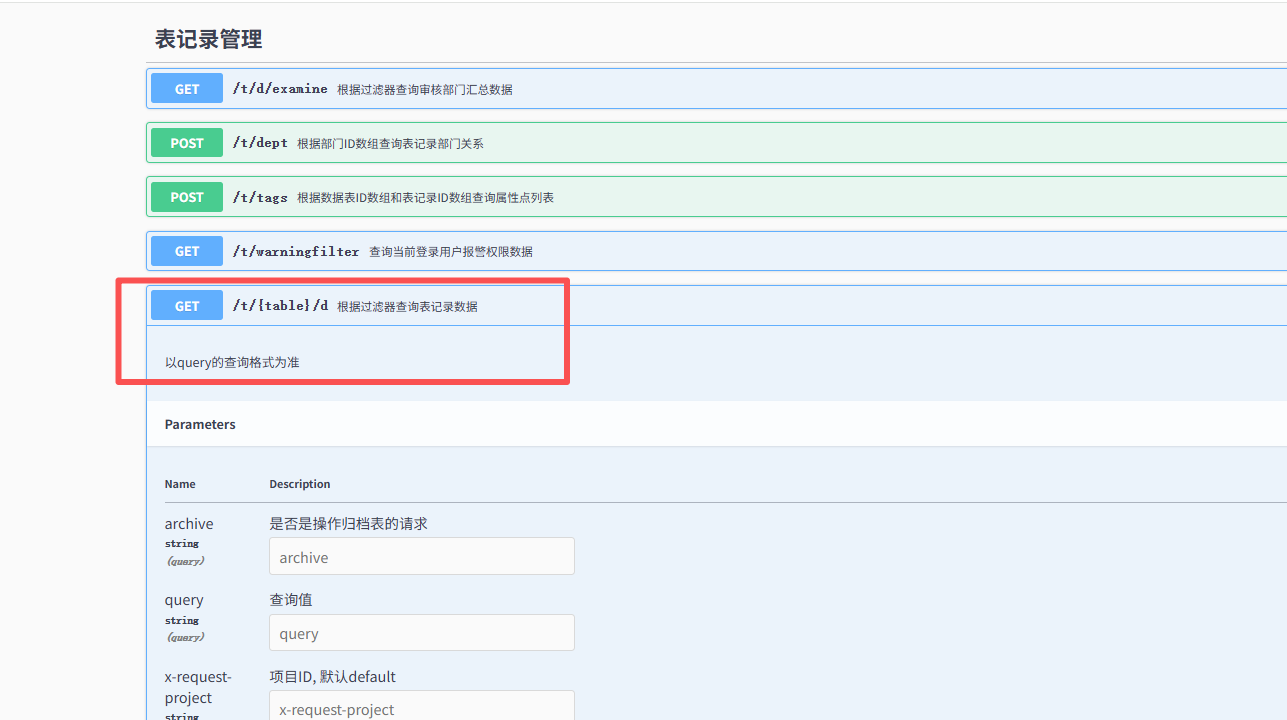
Task: Collapse via GET badge of /t/{table}/d
Action: coord(187,306)
